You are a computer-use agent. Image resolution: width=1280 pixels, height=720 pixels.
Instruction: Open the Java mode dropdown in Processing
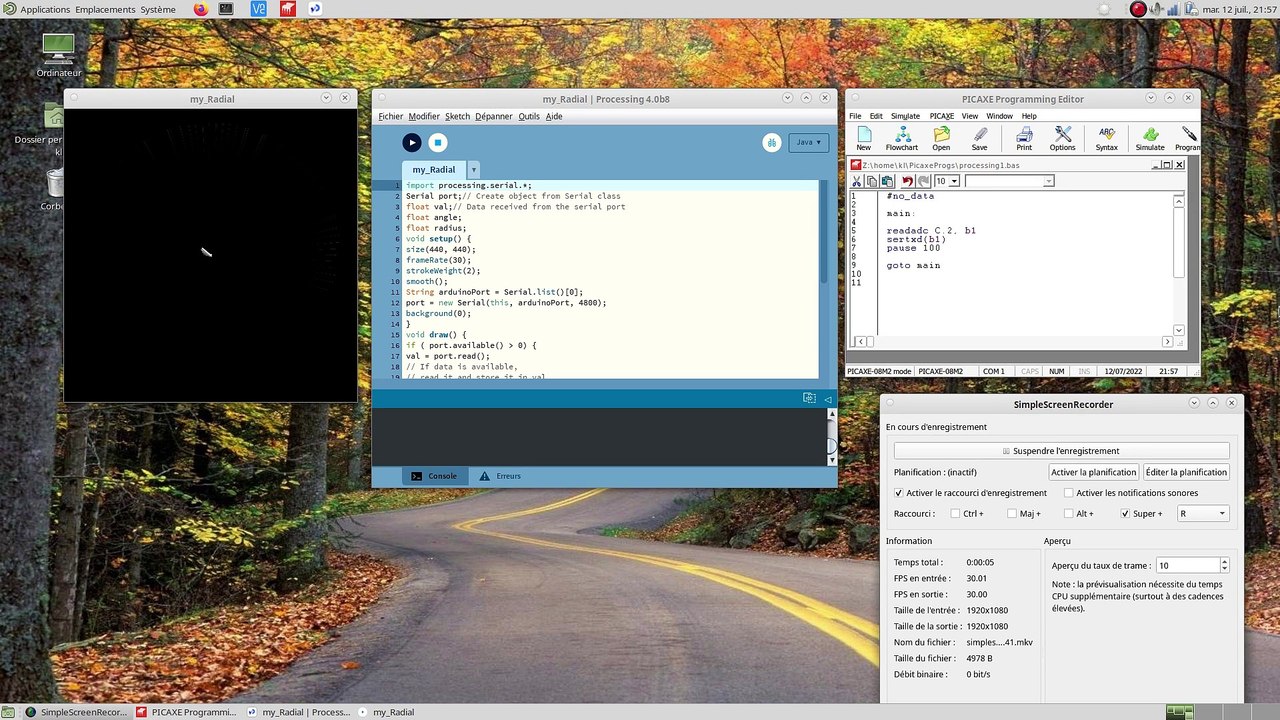click(x=808, y=143)
